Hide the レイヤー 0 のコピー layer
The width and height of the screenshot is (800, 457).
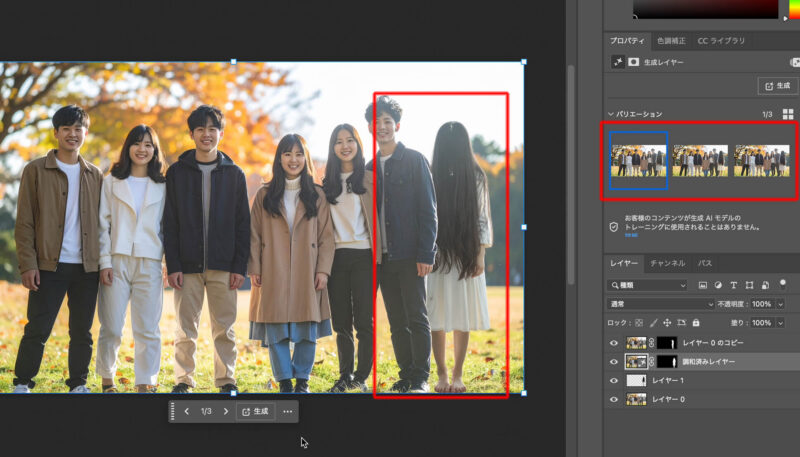click(x=614, y=343)
